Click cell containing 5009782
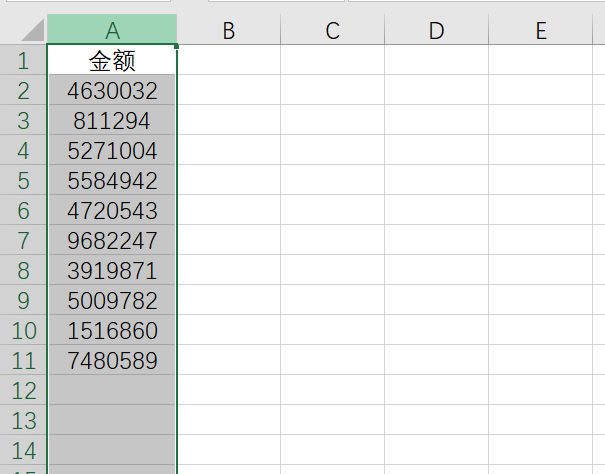The image size is (605, 474). [112, 300]
